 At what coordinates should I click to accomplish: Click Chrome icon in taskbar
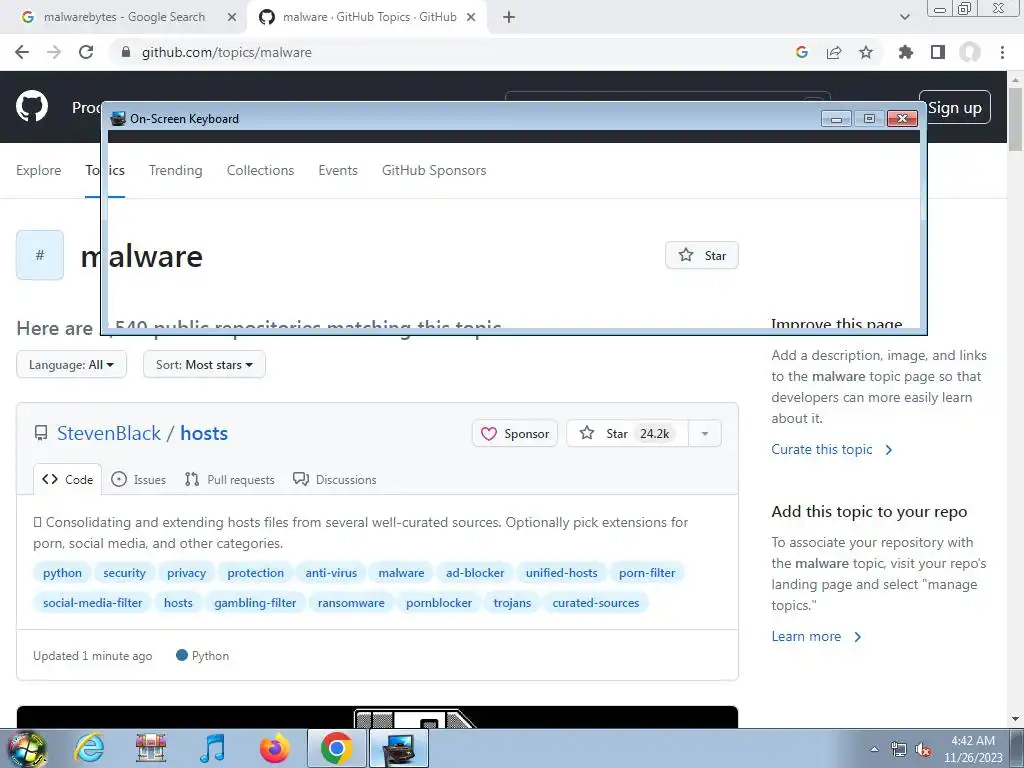pyautogui.click(x=336, y=748)
